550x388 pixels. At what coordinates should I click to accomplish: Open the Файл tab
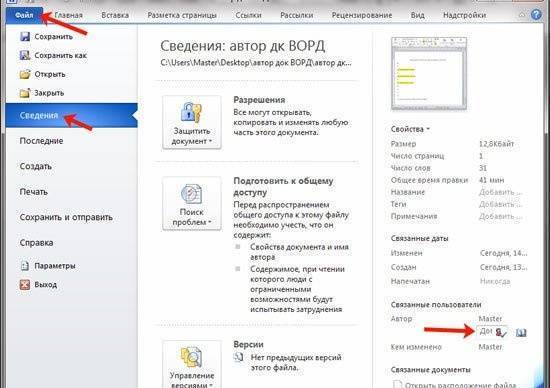point(24,15)
